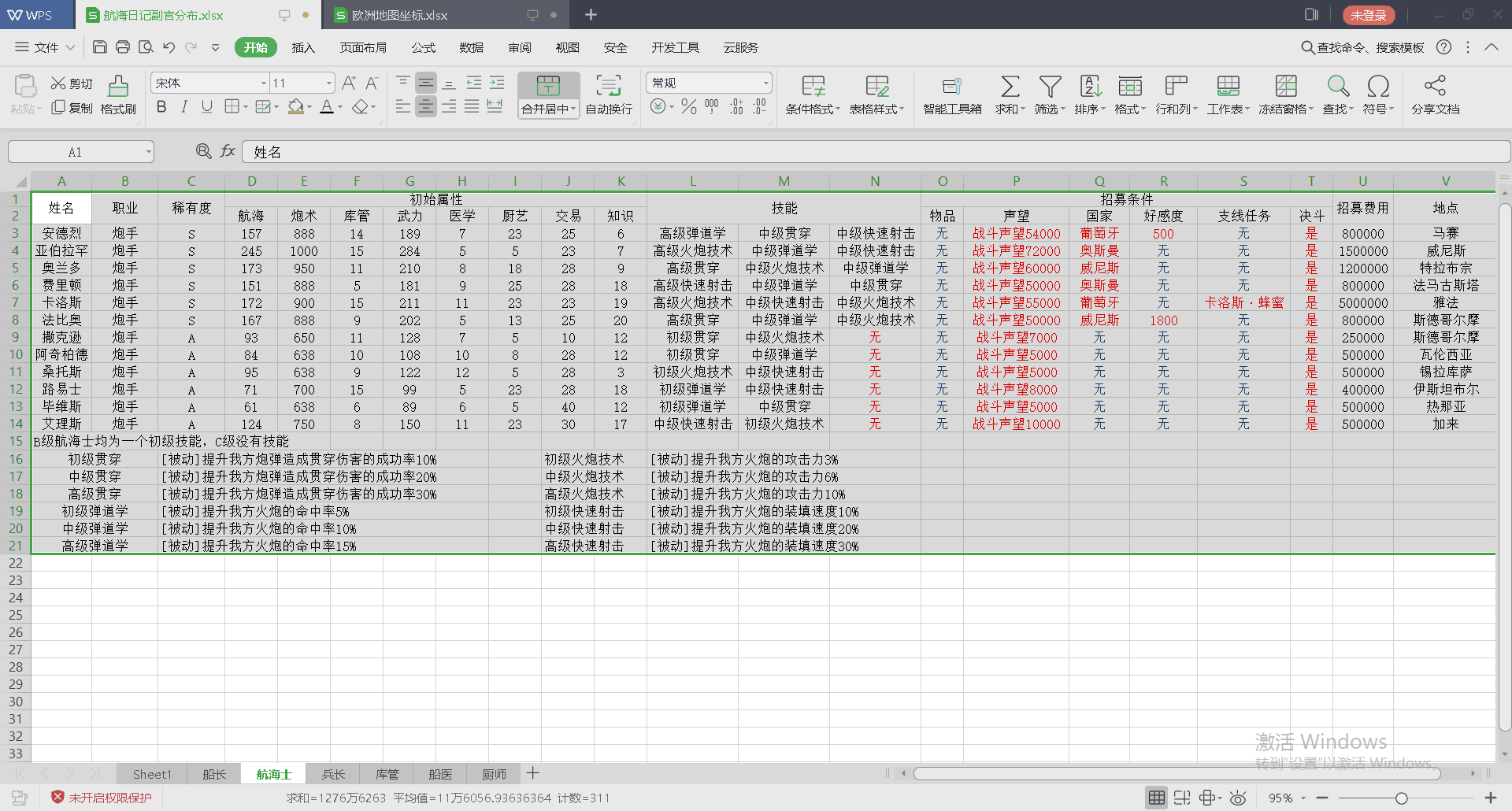Open the 行和列 rows and columns button

[1177, 95]
